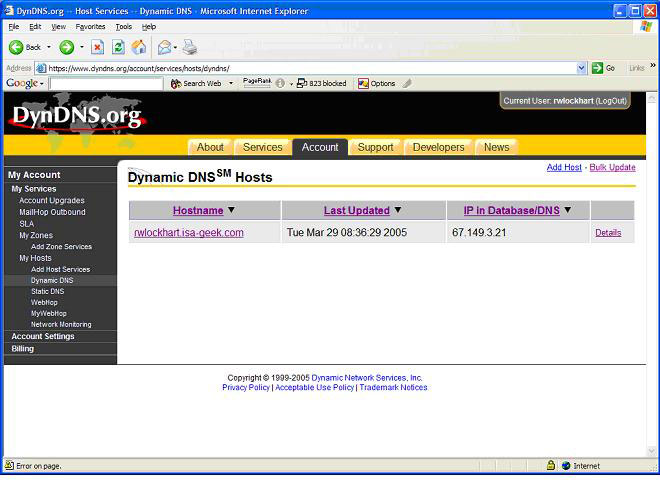Click the Internet zone globe icon
This screenshot has height=483, width=660.
point(566,465)
